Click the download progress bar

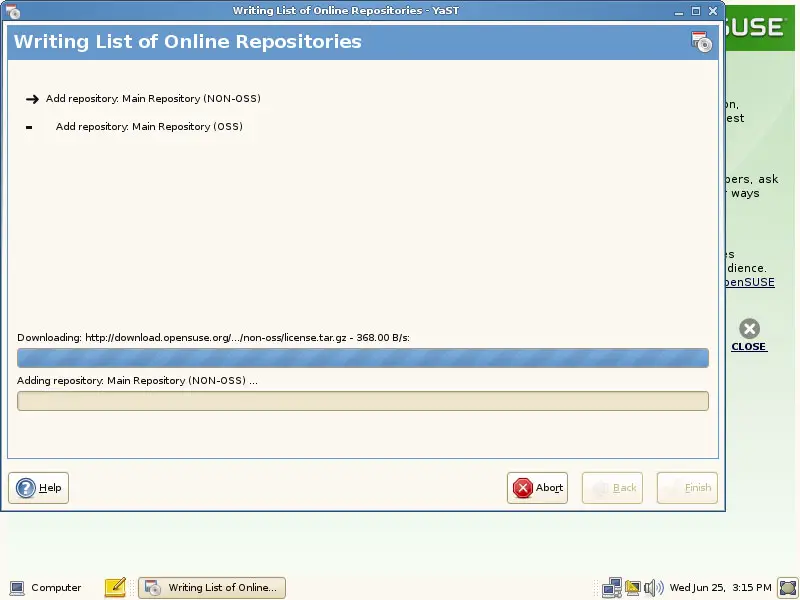363,358
